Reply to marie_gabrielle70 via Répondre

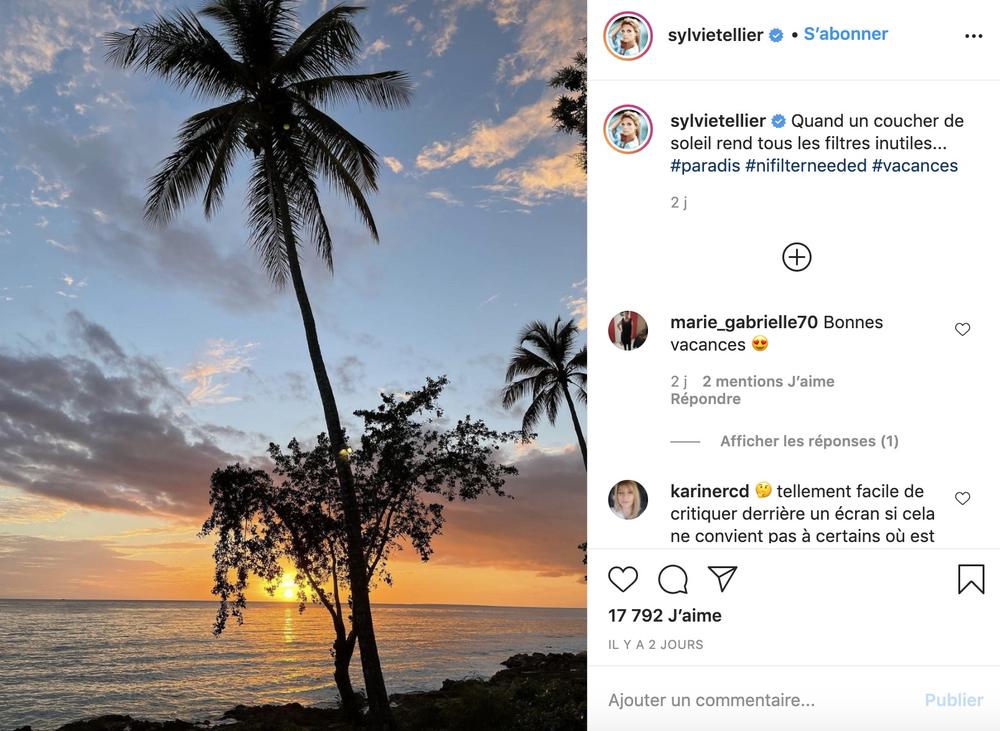pos(705,399)
